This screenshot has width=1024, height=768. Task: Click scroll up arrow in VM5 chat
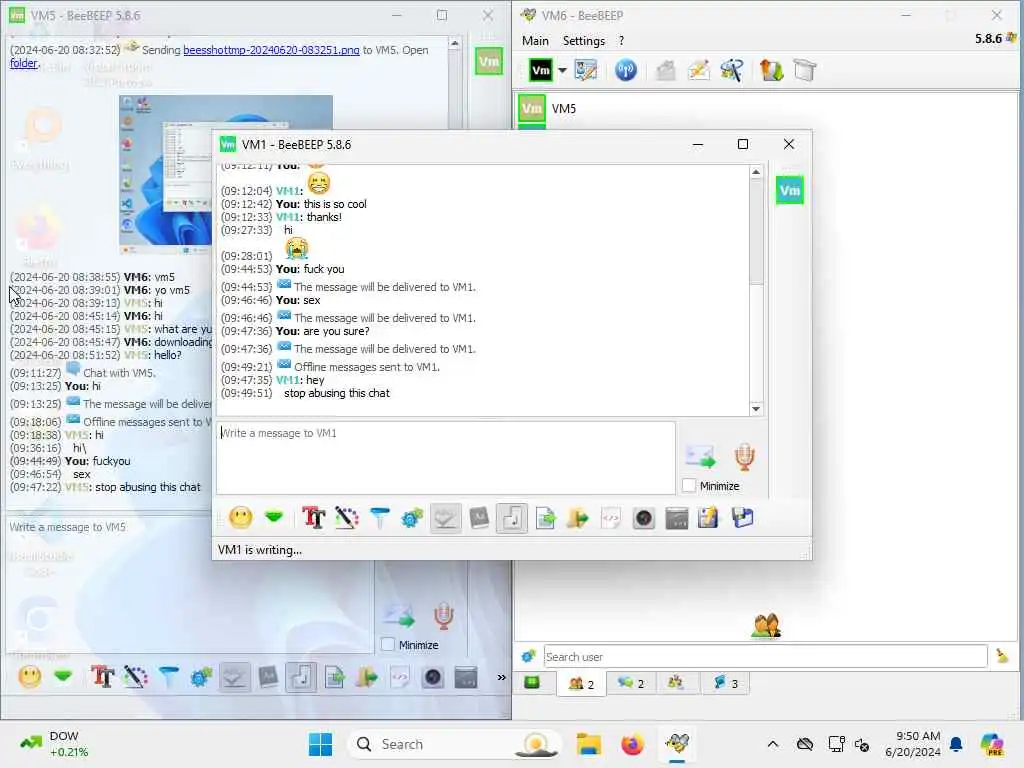(455, 44)
